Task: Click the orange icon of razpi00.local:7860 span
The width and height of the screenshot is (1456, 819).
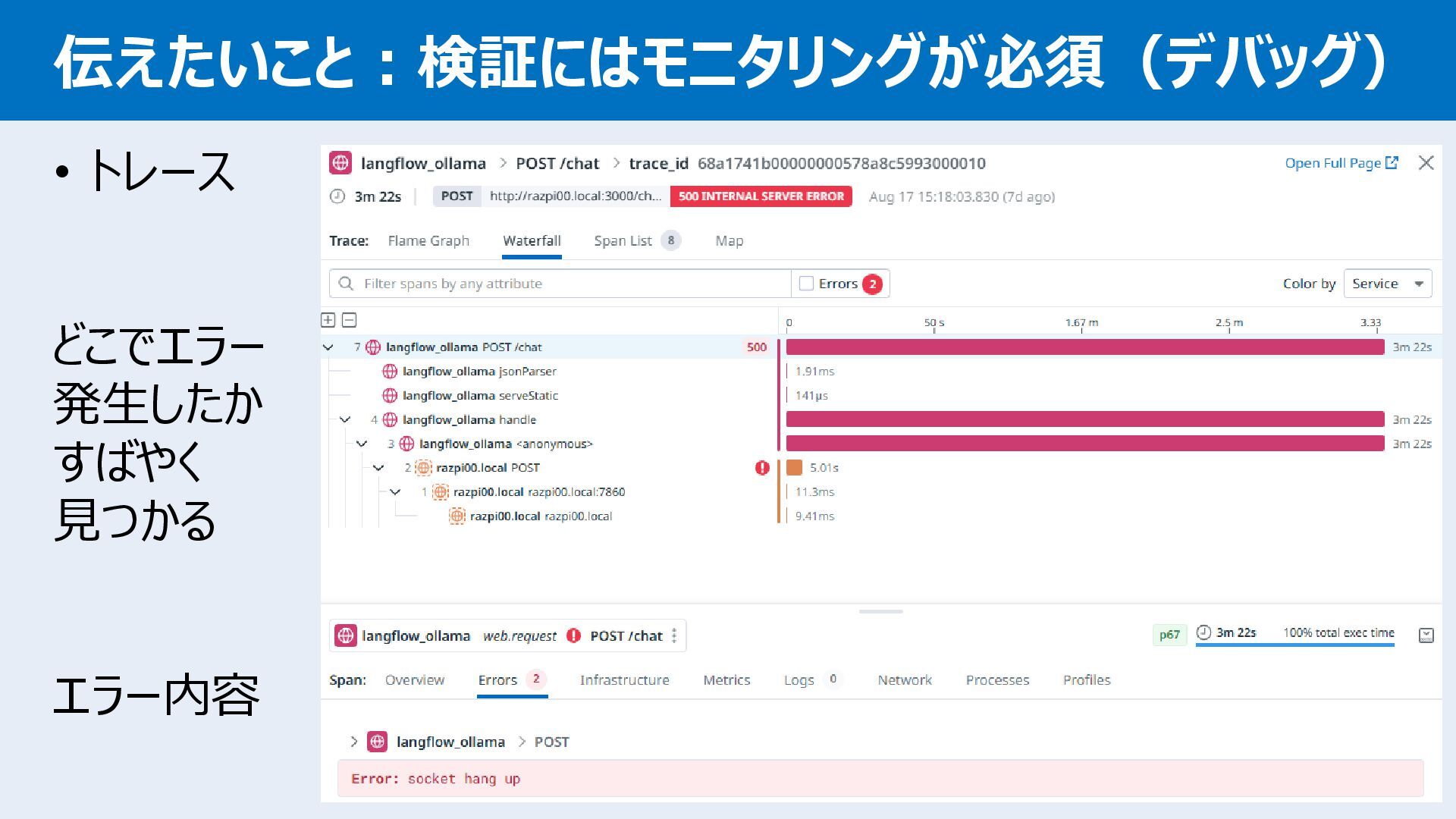Action: 440,492
